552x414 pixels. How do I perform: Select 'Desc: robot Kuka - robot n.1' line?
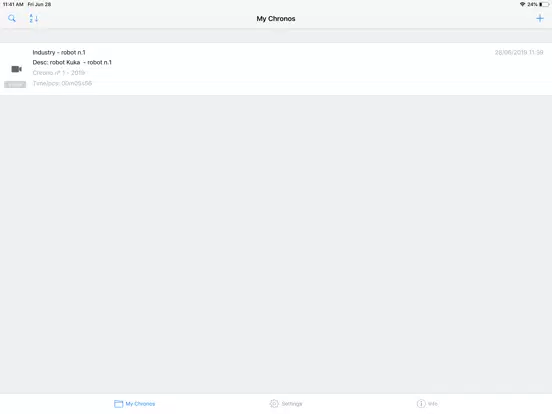(72, 62)
